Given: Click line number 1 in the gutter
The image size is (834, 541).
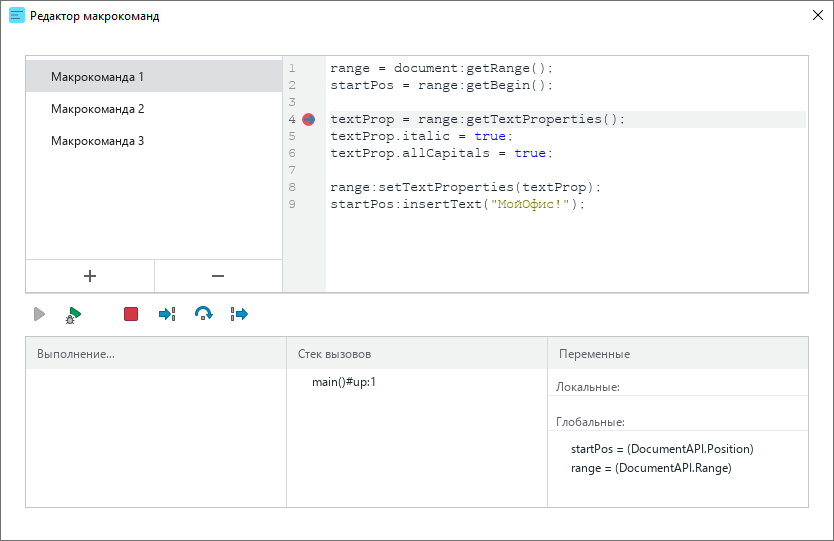Looking at the screenshot, I should point(292,68).
